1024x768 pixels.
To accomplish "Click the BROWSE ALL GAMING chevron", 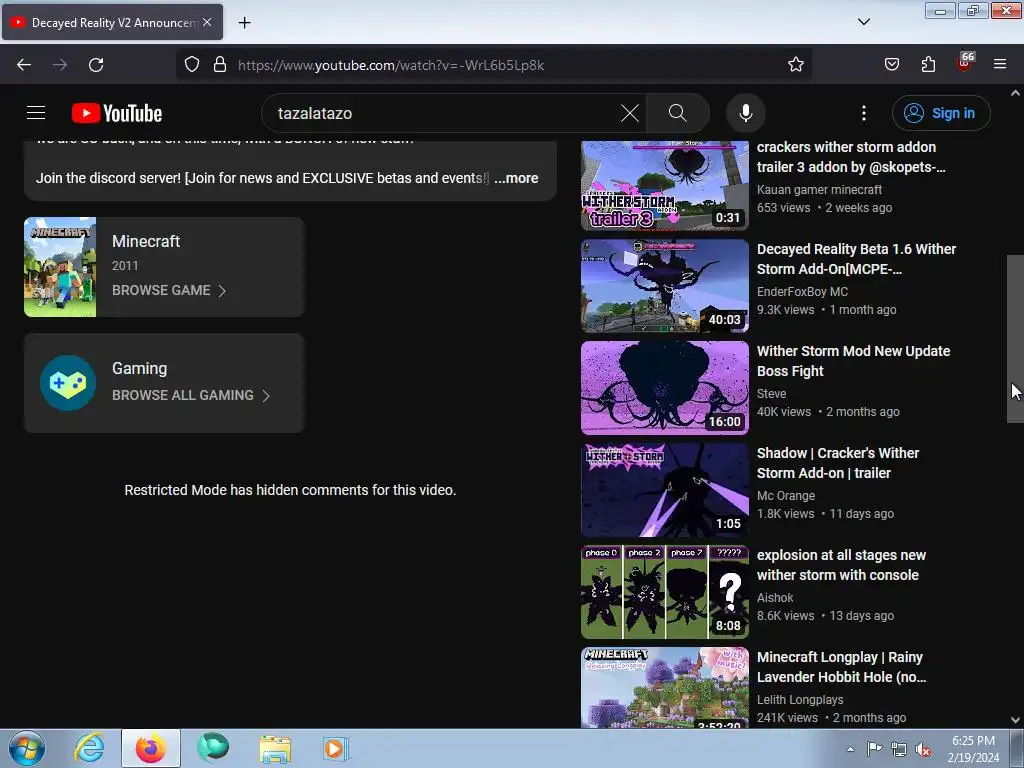I will [266, 396].
